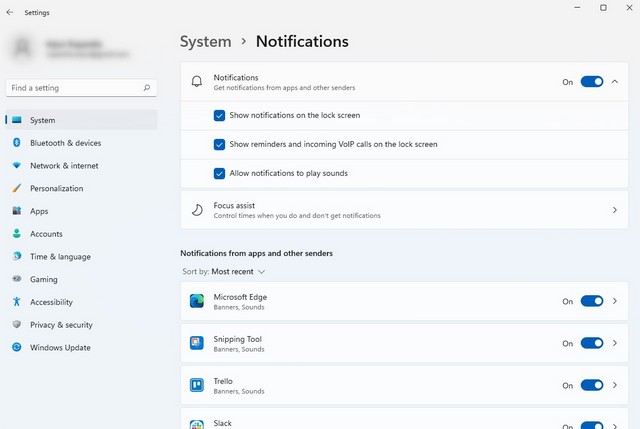The width and height of the screenshot is (640, 429).
Task: Open the Snipping Tool app row
Action: [404, 343]
